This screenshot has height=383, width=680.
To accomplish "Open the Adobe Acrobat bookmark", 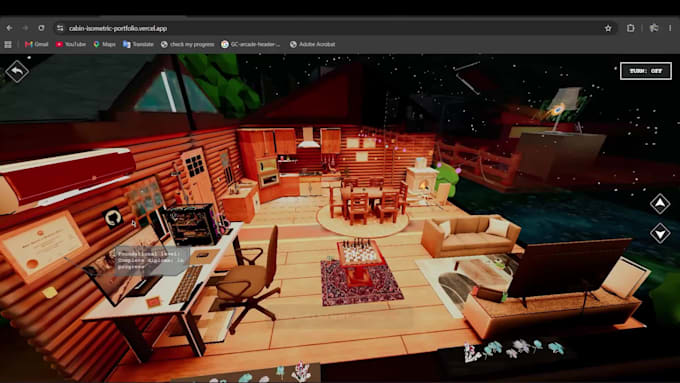I will click(x=312, y=44).
